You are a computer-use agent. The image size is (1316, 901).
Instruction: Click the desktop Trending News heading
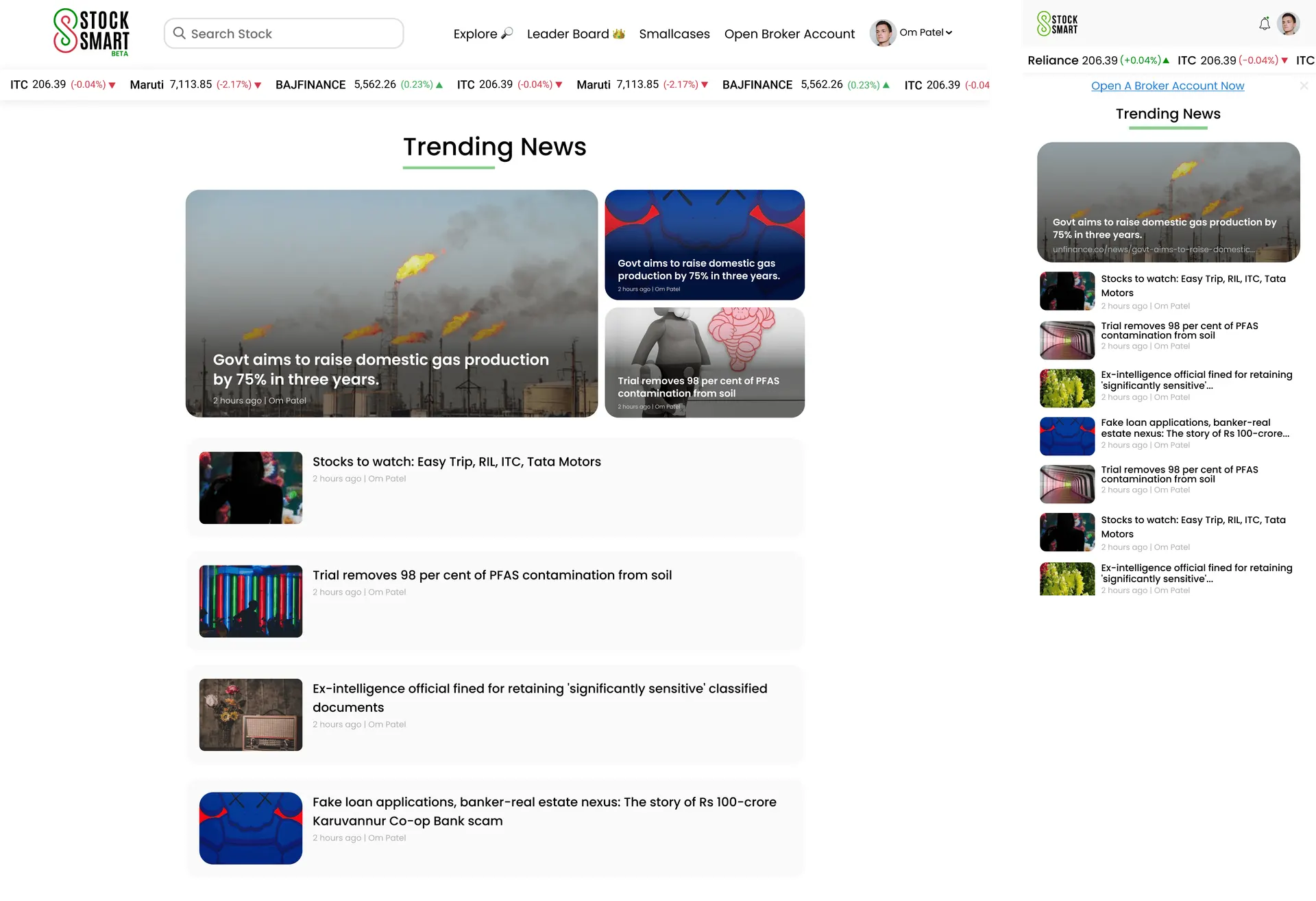click(494, 147)
